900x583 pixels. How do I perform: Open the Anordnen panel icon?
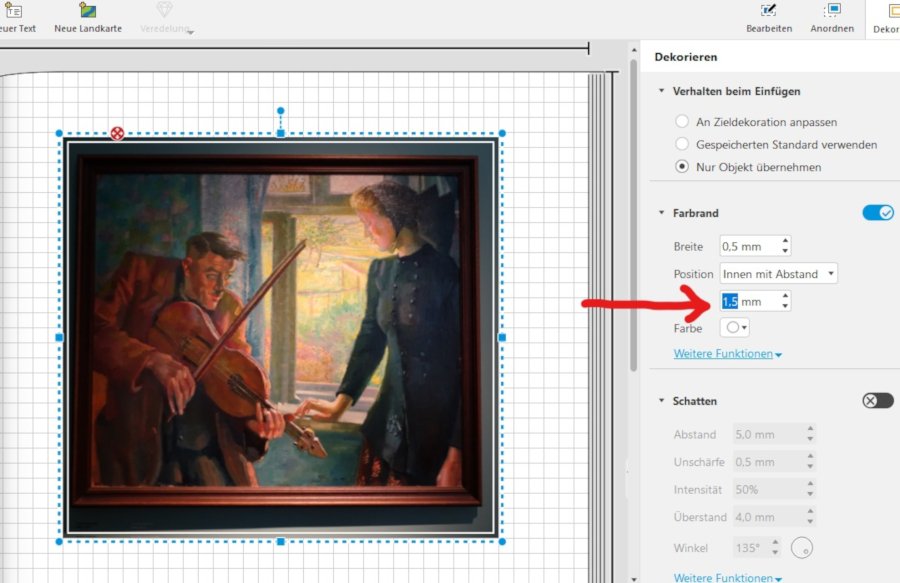click(x=832, y=11)
